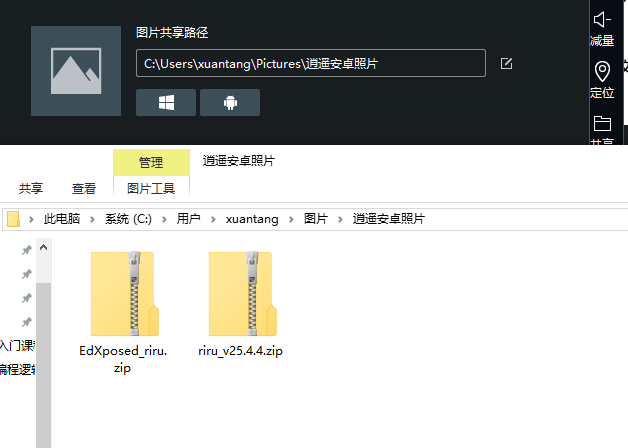This screenshot has width=628, height=448.
Task: Expand the chevron after 此电脑 in breadcrumb
Action: tap(92, 219)
